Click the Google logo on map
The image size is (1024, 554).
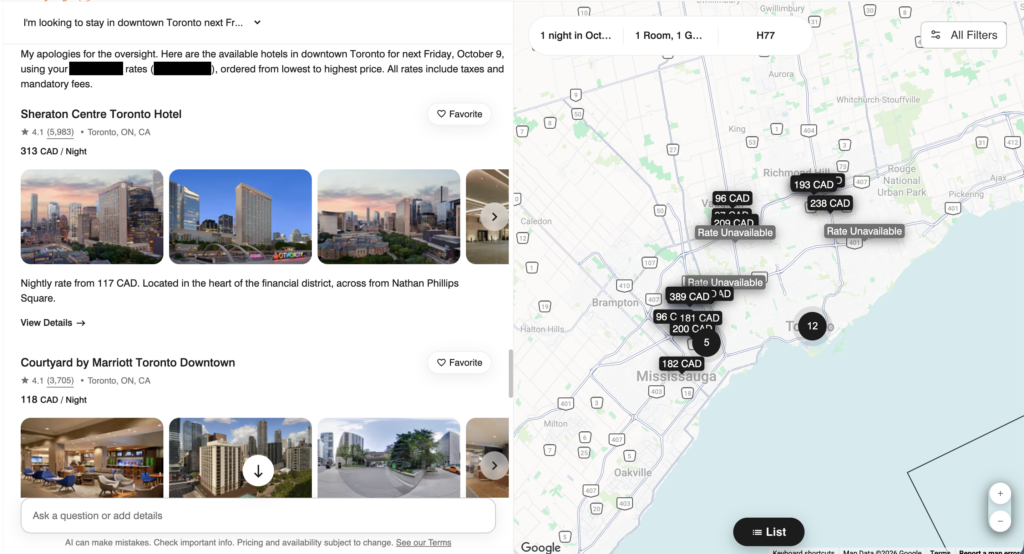point(540,547)
